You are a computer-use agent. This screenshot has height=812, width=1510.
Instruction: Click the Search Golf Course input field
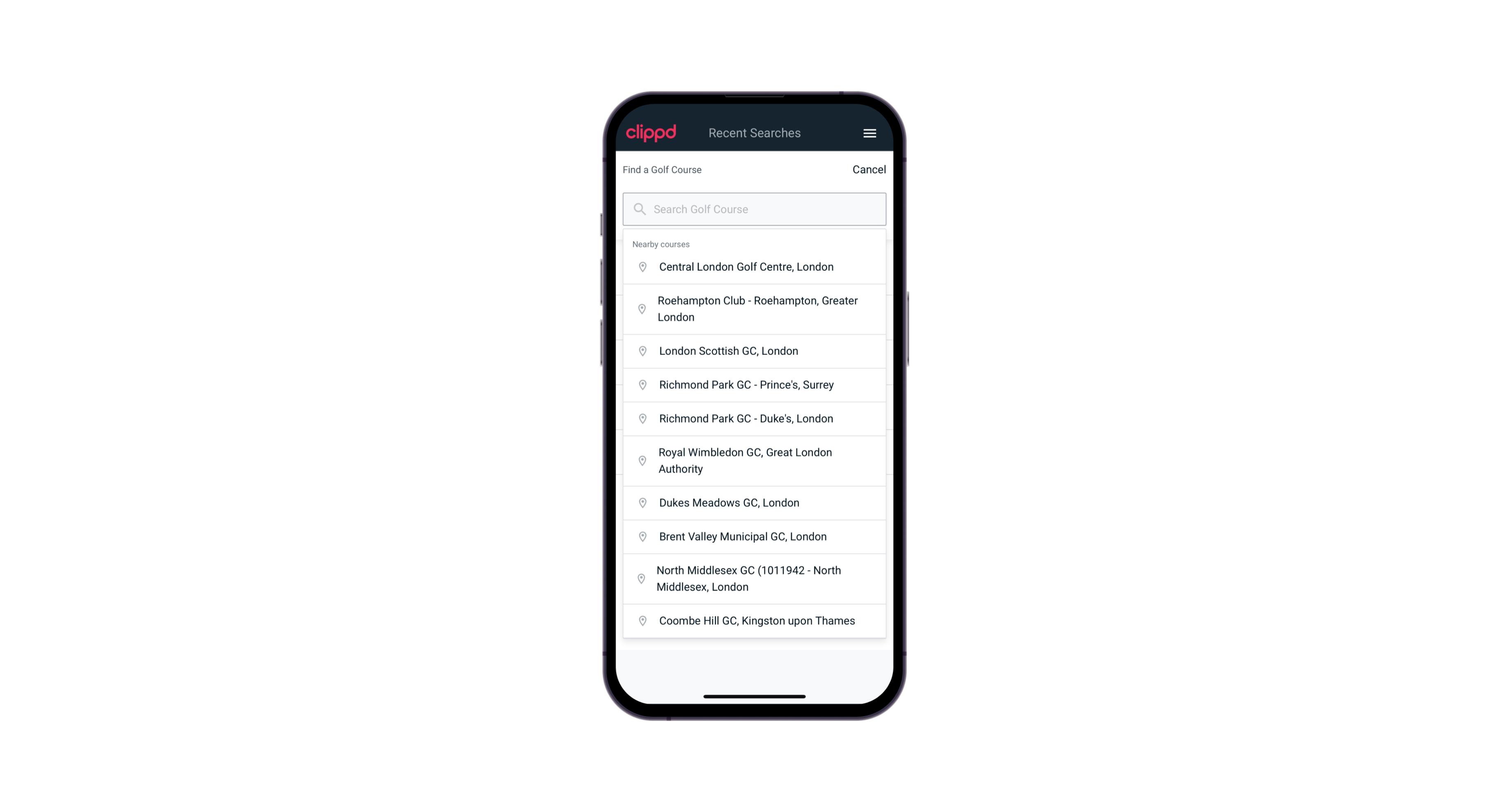click(x=755, y=209)
